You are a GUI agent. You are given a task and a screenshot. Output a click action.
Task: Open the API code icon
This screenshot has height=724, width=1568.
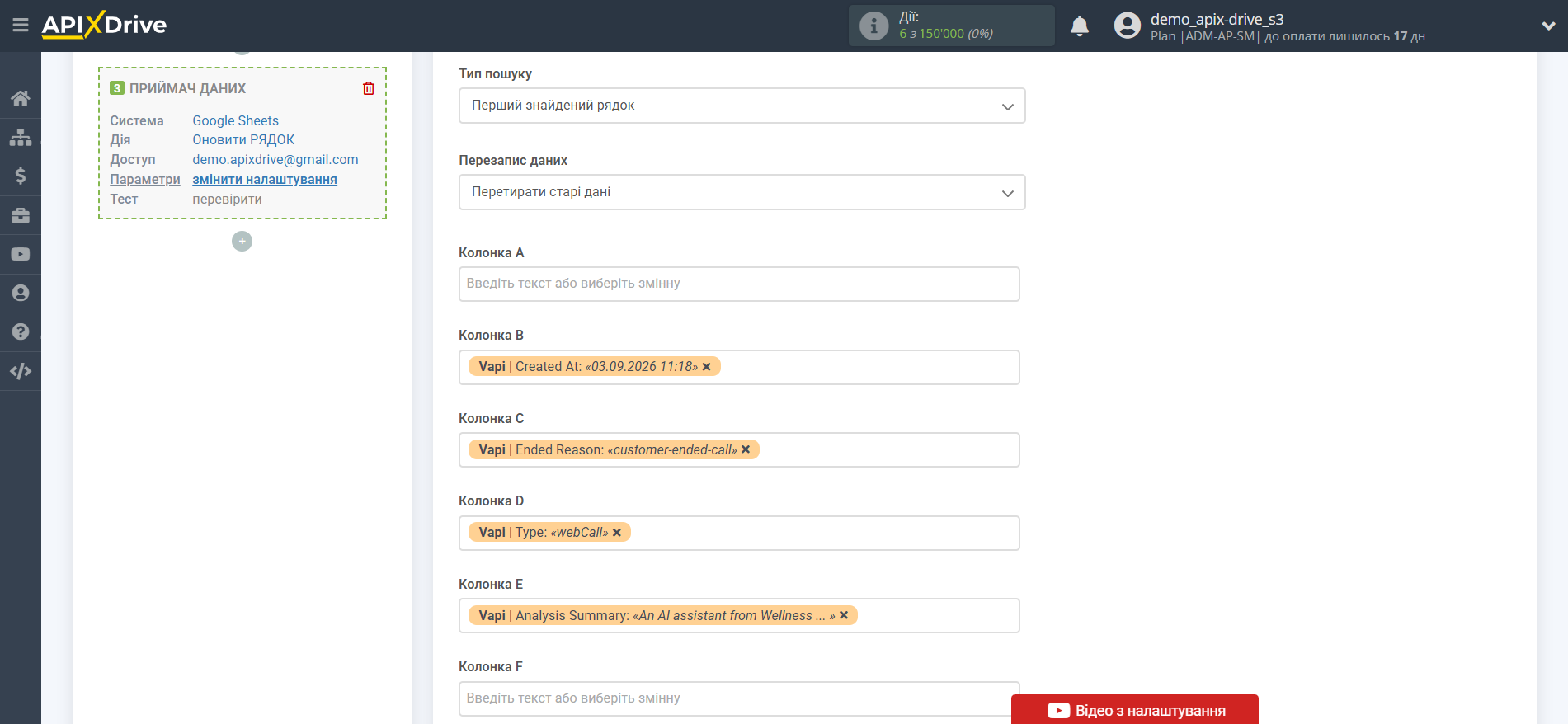tap(21, 371)
